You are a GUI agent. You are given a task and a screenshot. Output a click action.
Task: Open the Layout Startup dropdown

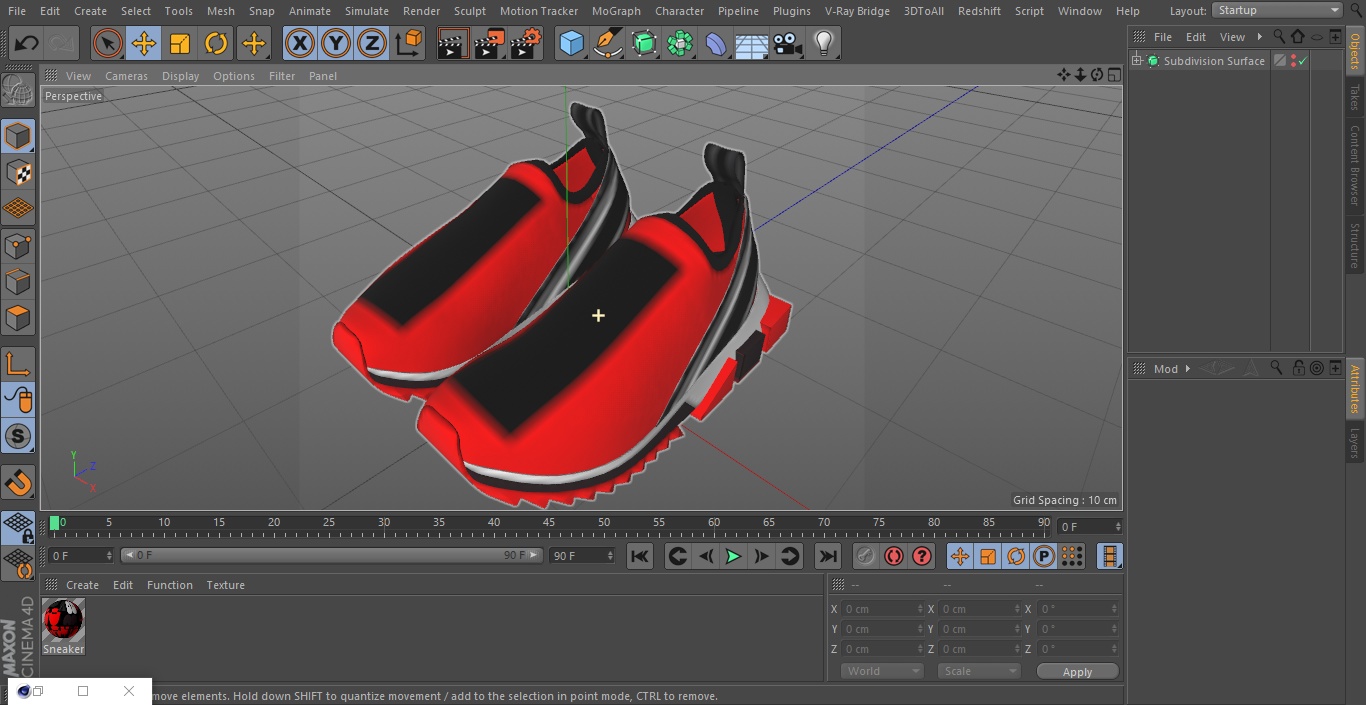click(x=1278, y=10)
